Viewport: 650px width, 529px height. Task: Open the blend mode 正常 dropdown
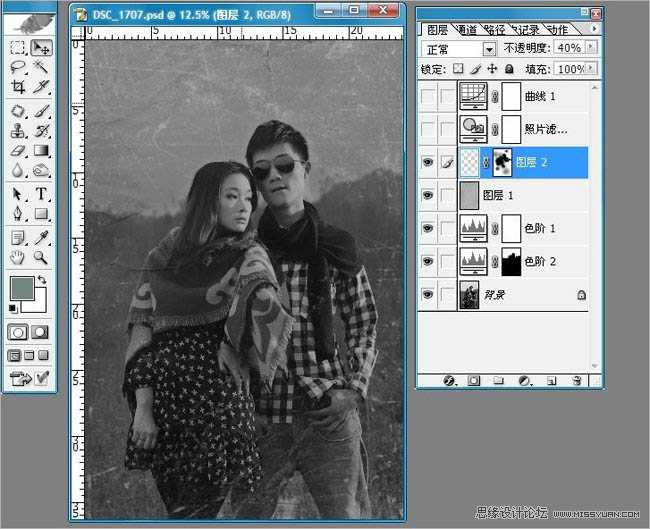coord(489,49)
